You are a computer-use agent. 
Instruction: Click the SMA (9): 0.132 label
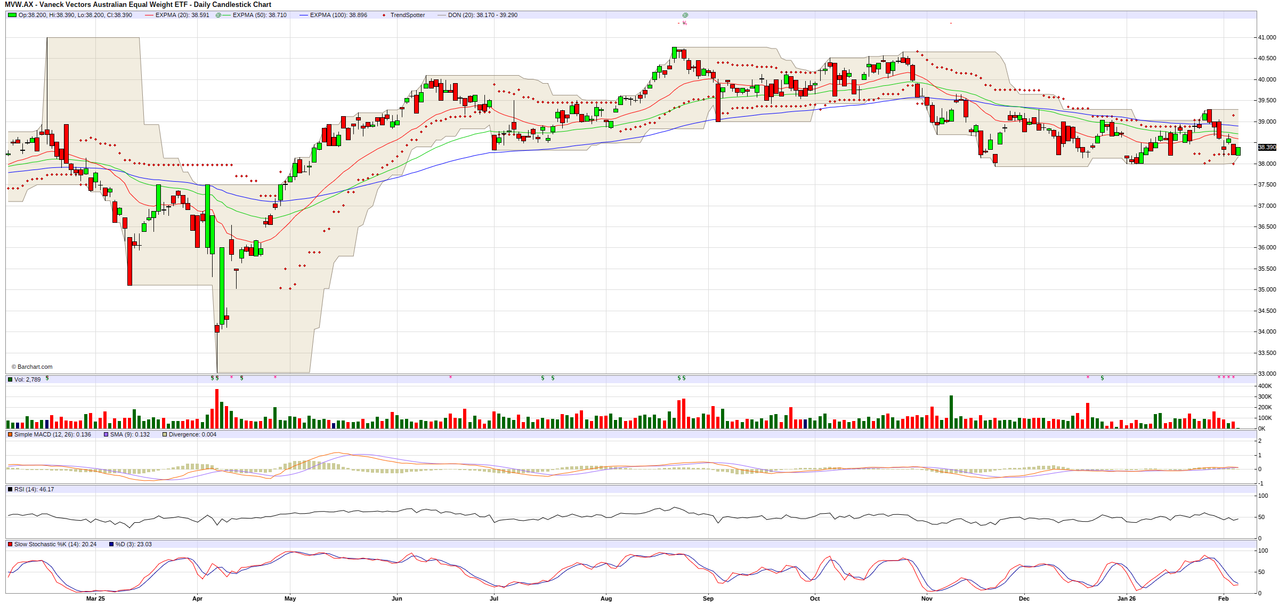[130, 435]
